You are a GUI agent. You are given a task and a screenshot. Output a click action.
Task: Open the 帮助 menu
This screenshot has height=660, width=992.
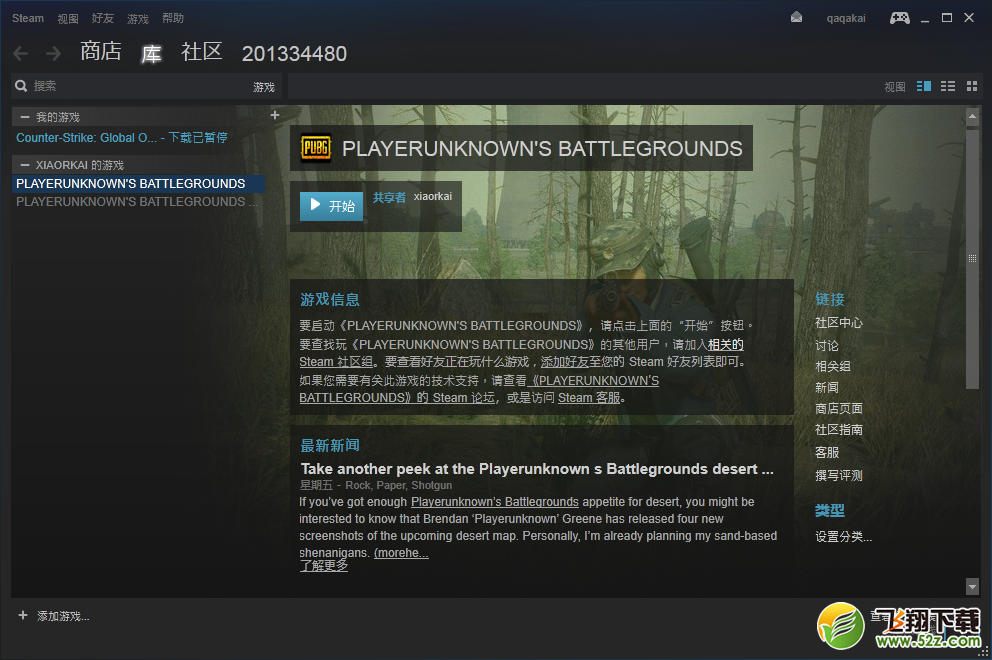coord(173,18)
